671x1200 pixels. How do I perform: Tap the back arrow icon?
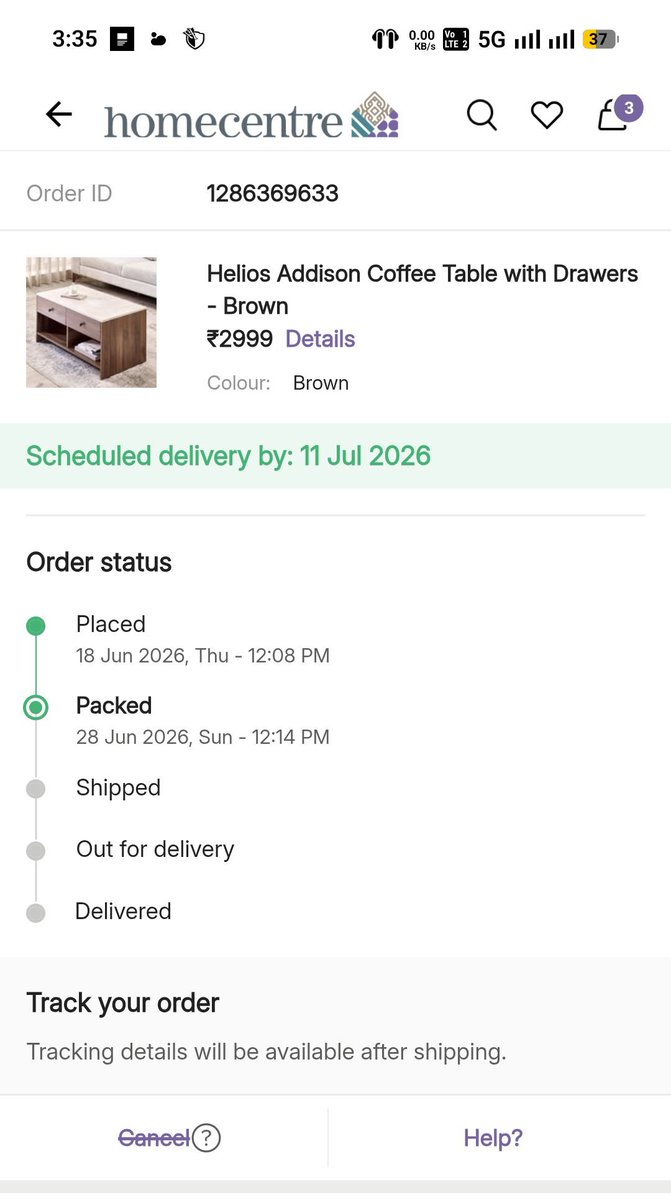coord(59,115)
